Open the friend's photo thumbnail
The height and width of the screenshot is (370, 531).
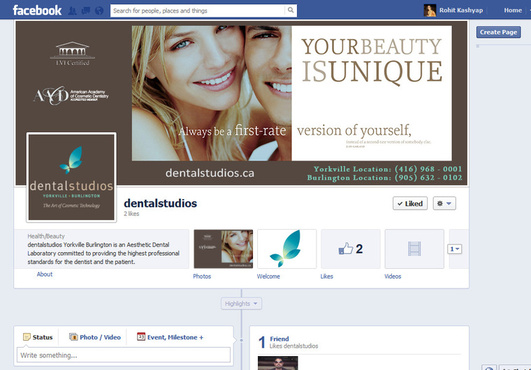[x=278, y=363]
